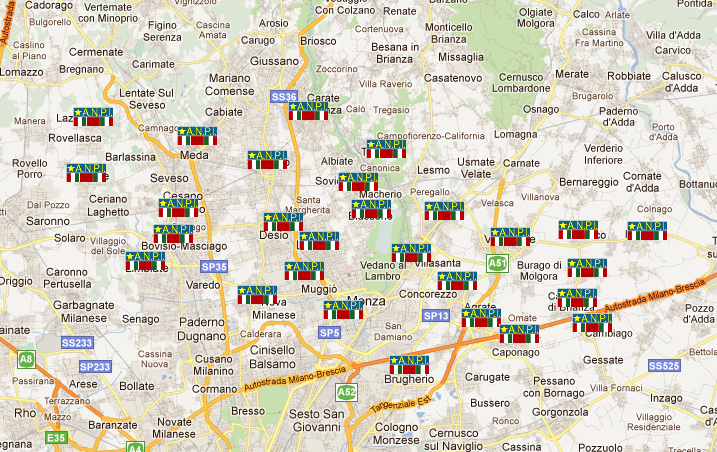The image size is (717, 452).
Task: Click the Garbagnate Milanese label
Action: [84, 312]
